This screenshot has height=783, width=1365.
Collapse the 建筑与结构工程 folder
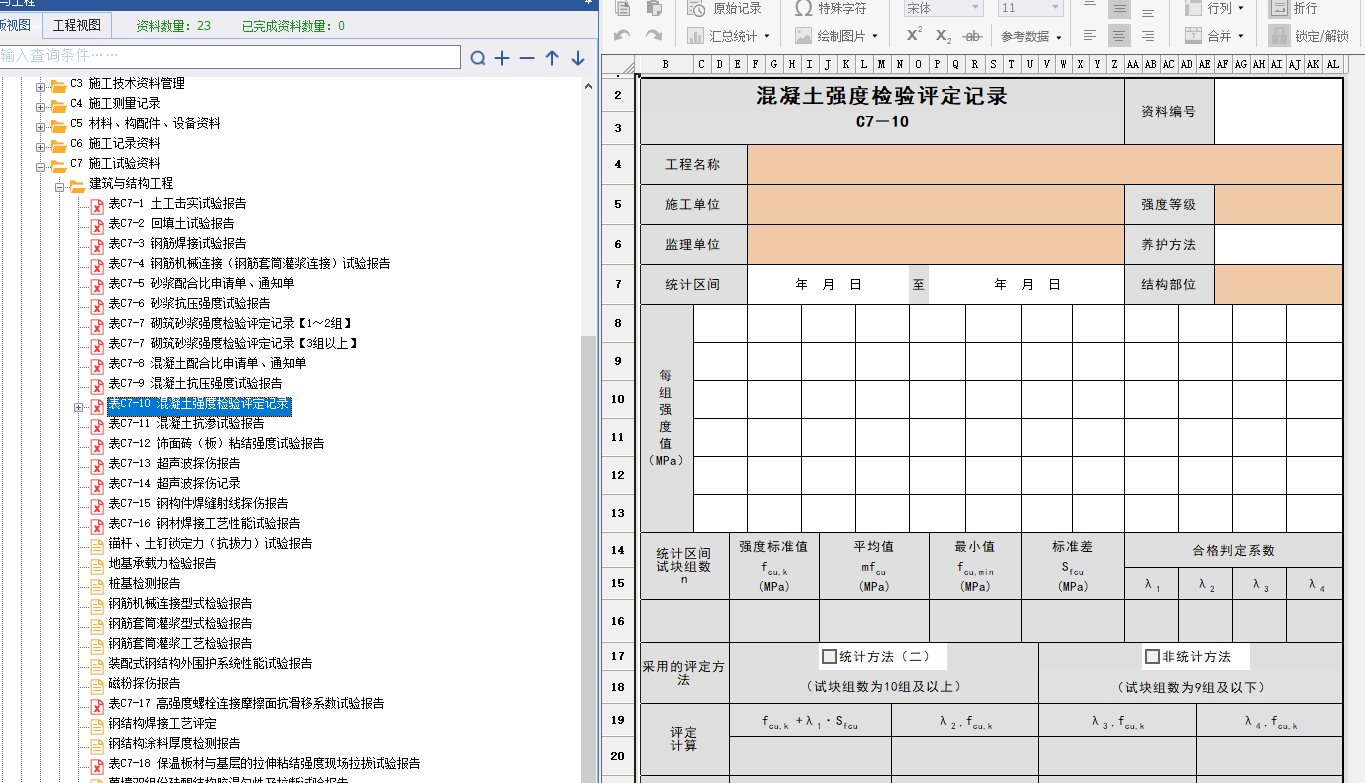(x=60, y=186)
